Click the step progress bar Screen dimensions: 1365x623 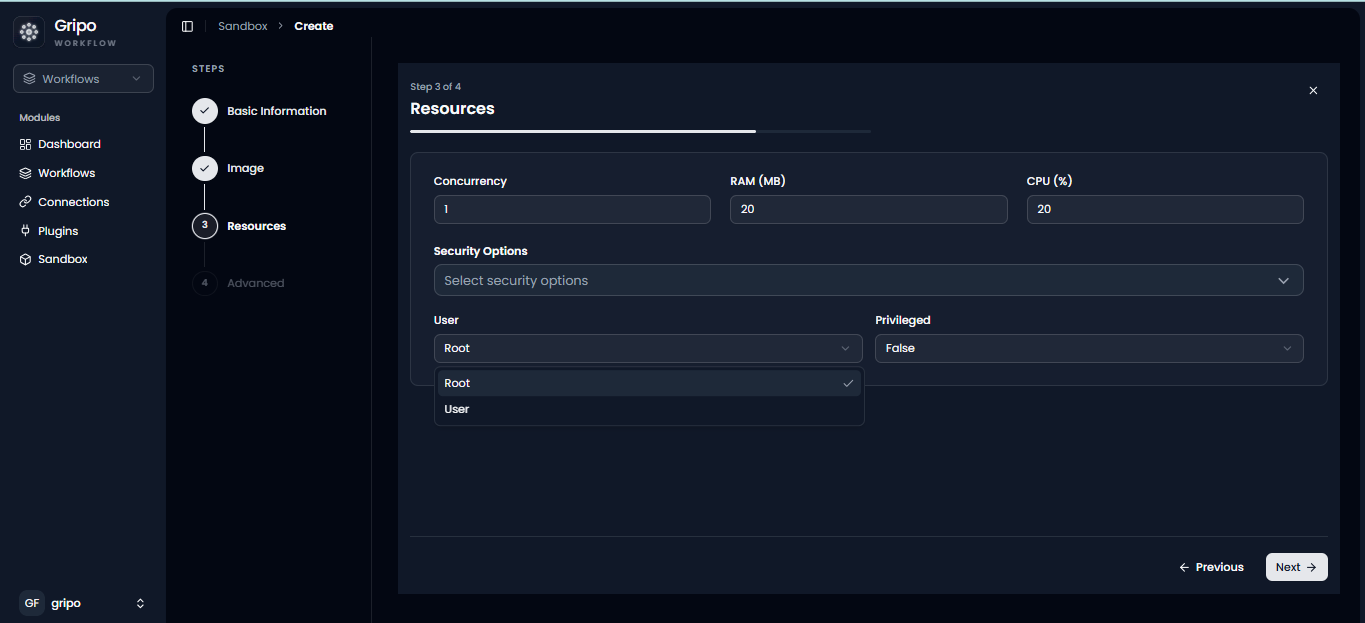tap(640, 131)
